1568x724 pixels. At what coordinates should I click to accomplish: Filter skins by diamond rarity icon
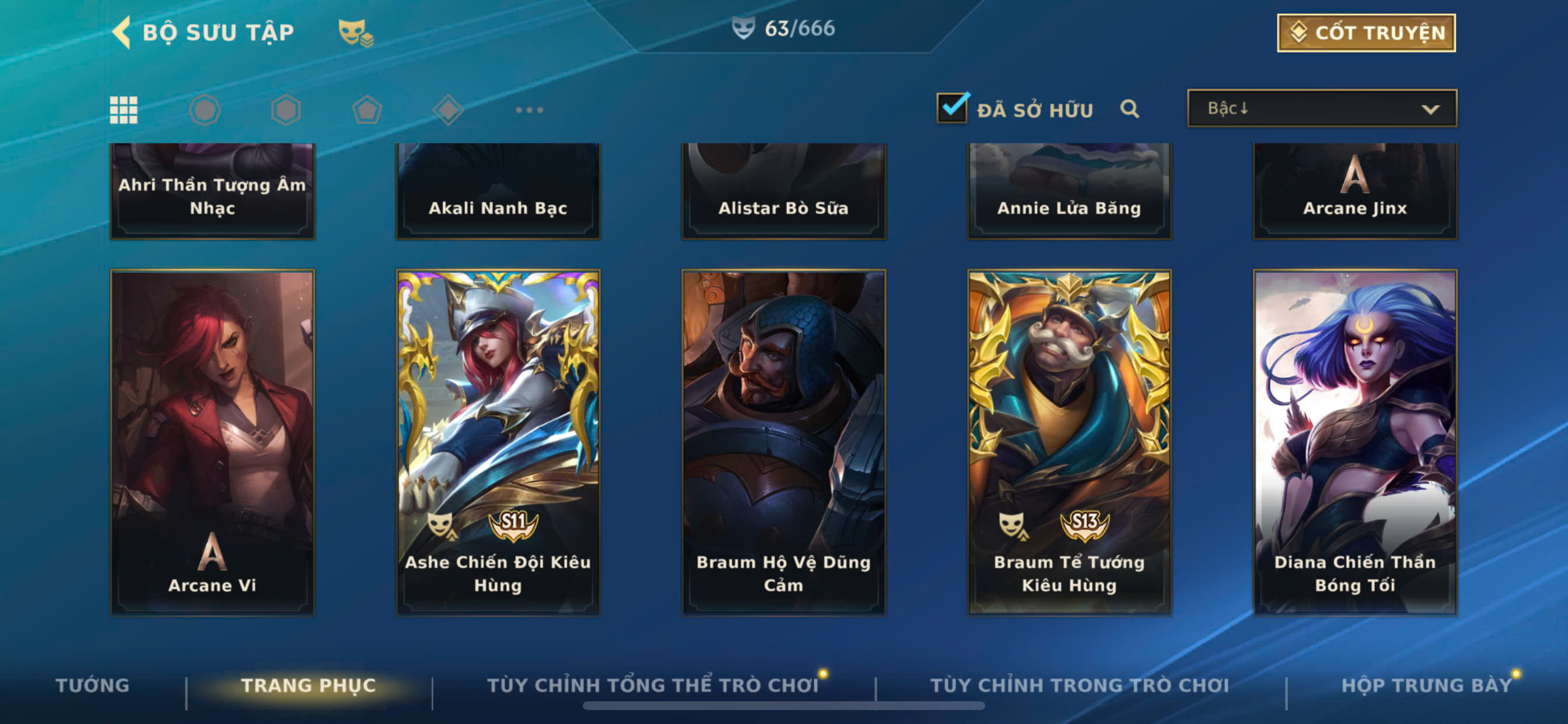[448, 110]
